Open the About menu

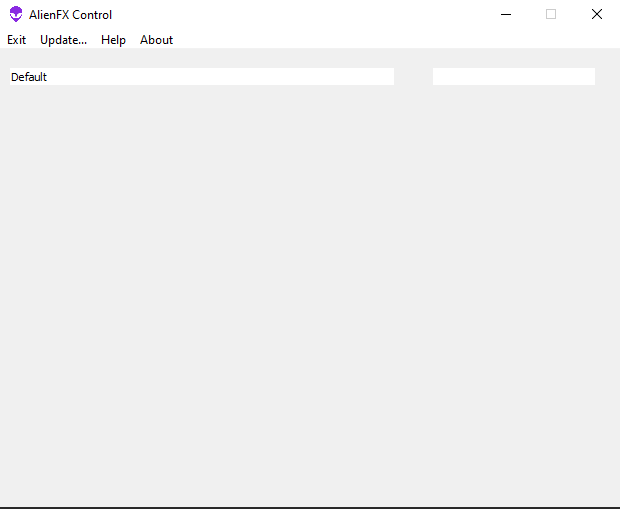coord(157,40)
